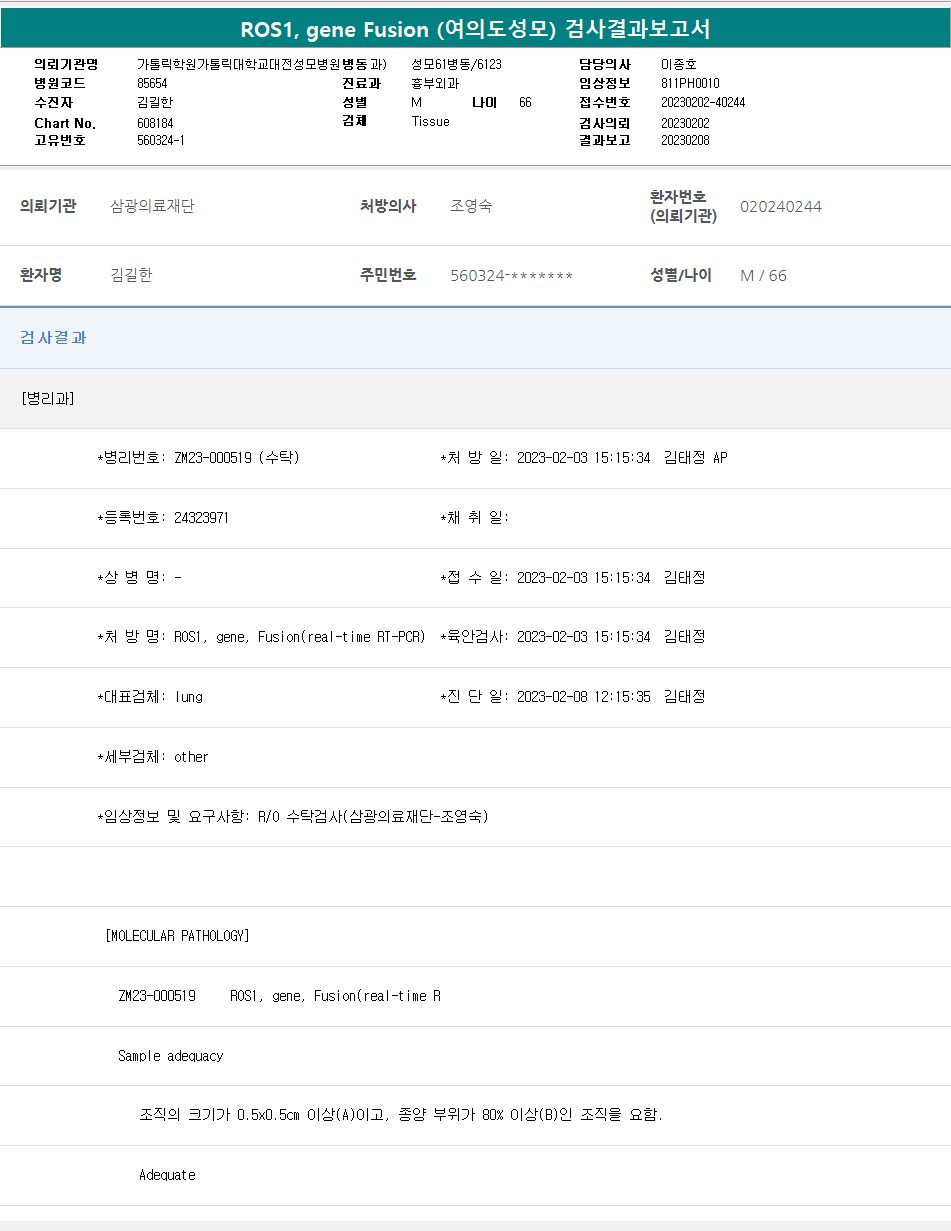Click the [MOLECULAR PATHOLOGY] heading
The image size is (951, 1231).
click(x=177, y=936)
